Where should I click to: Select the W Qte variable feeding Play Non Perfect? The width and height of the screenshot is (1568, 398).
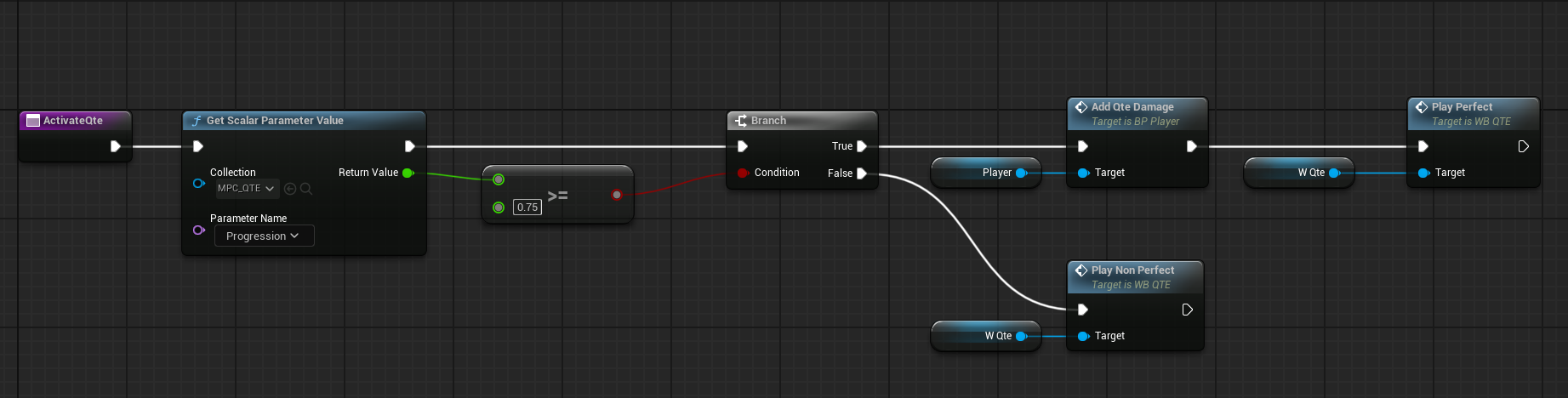pos(987,336)
